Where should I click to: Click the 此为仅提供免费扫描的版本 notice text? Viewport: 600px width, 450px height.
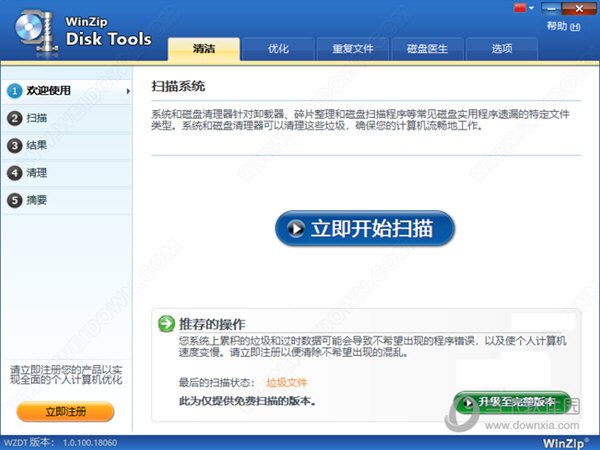[x=248, y=401]
